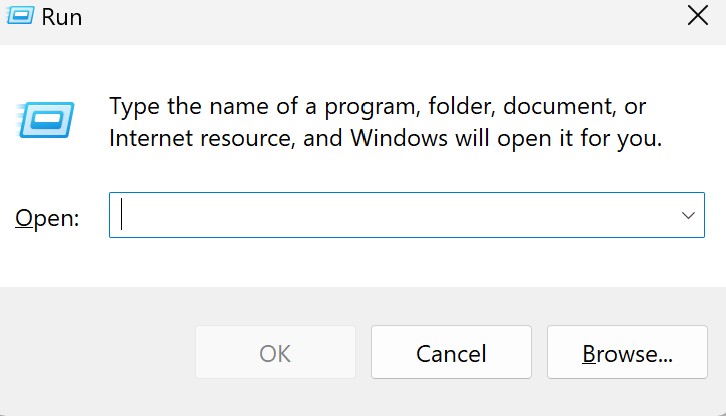The width and height of the screenshot is (726, 416).
Task: Expand the Open combo box chevron
Action: (x=688, y=215)
